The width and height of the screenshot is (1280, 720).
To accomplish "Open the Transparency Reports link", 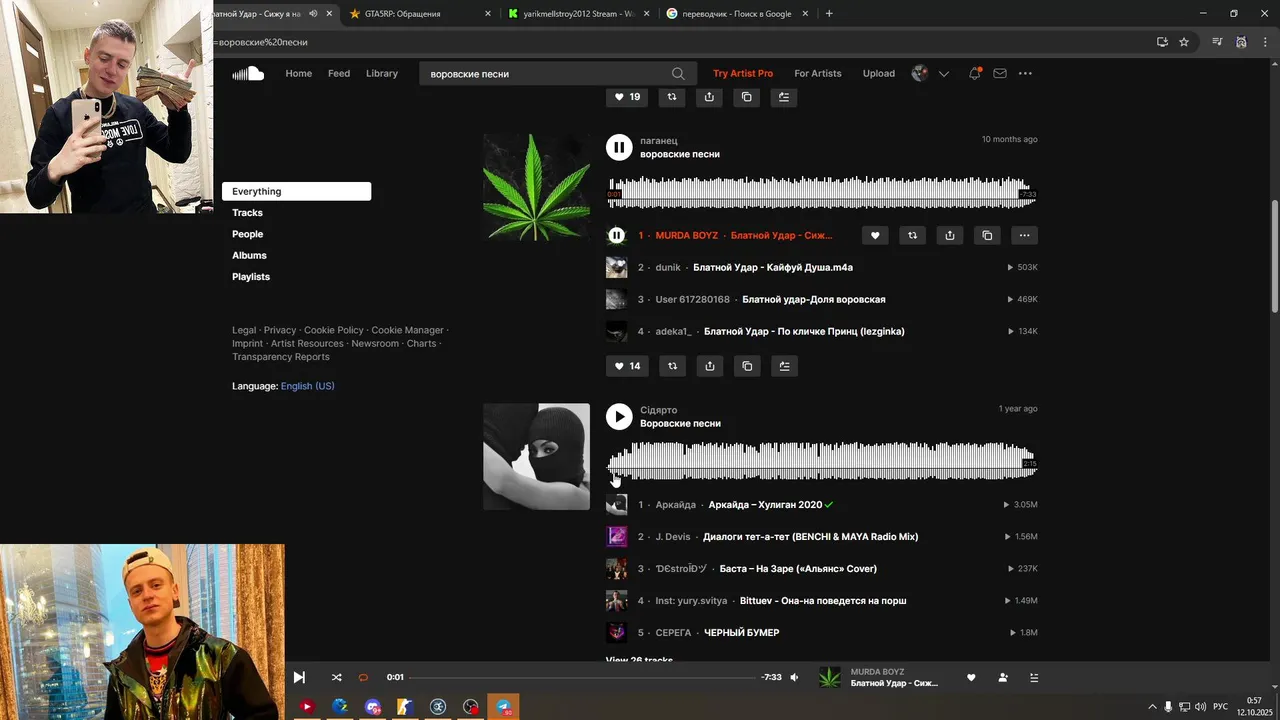I will (x=281, y=357).
